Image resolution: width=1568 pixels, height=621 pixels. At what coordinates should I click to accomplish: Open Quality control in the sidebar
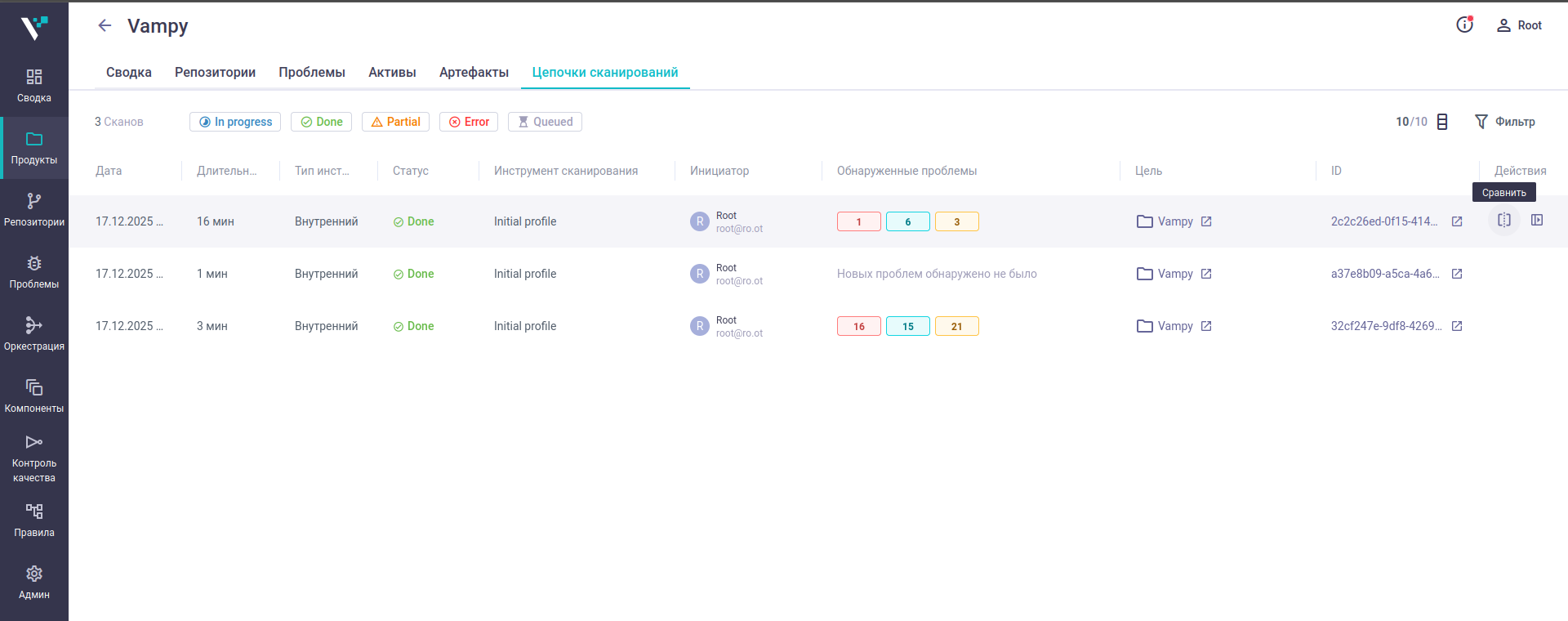point(34,458)
